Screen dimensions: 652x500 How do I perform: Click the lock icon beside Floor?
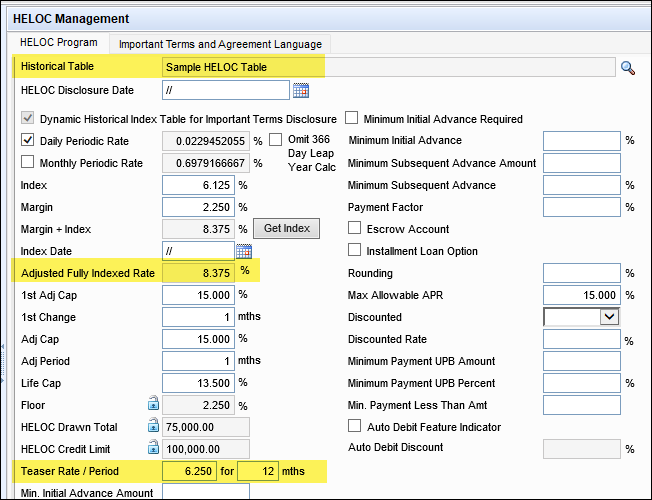(153, 404)
